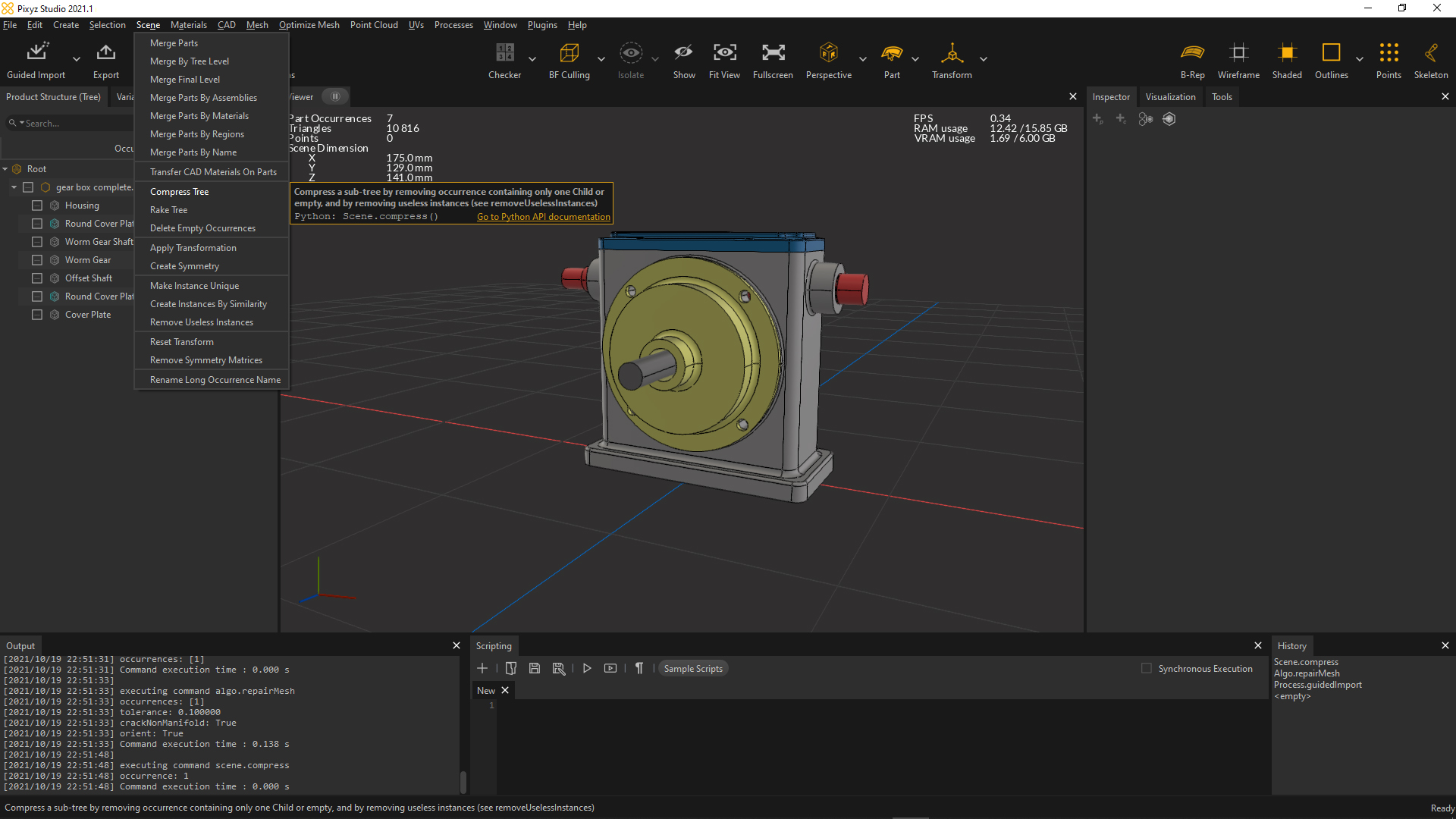Click the execute selection script icon
The width and height of the screenshot is (1456, 819).
pyautogui.click(x=610, y=668)
